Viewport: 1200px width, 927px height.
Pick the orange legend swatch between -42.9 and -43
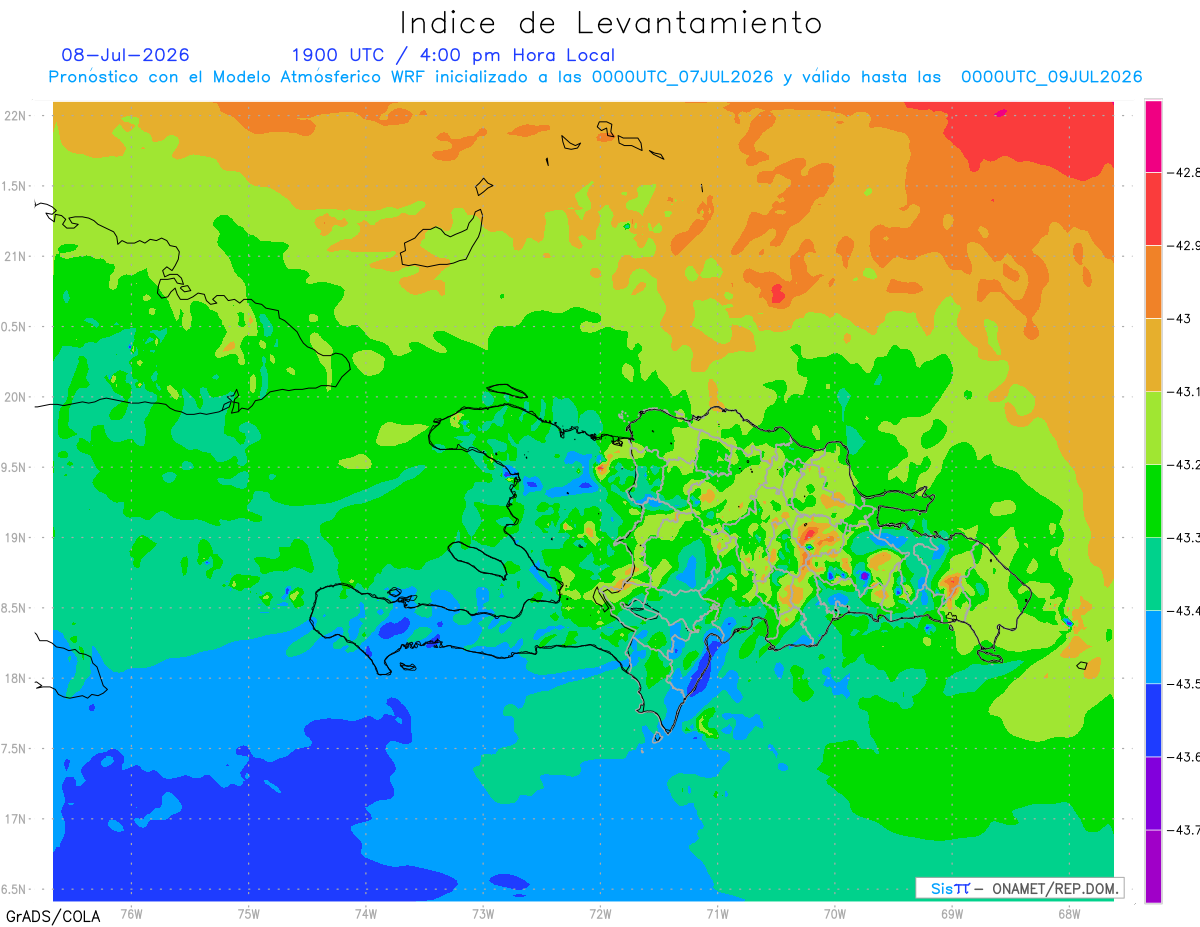(x=1153, y=282)
